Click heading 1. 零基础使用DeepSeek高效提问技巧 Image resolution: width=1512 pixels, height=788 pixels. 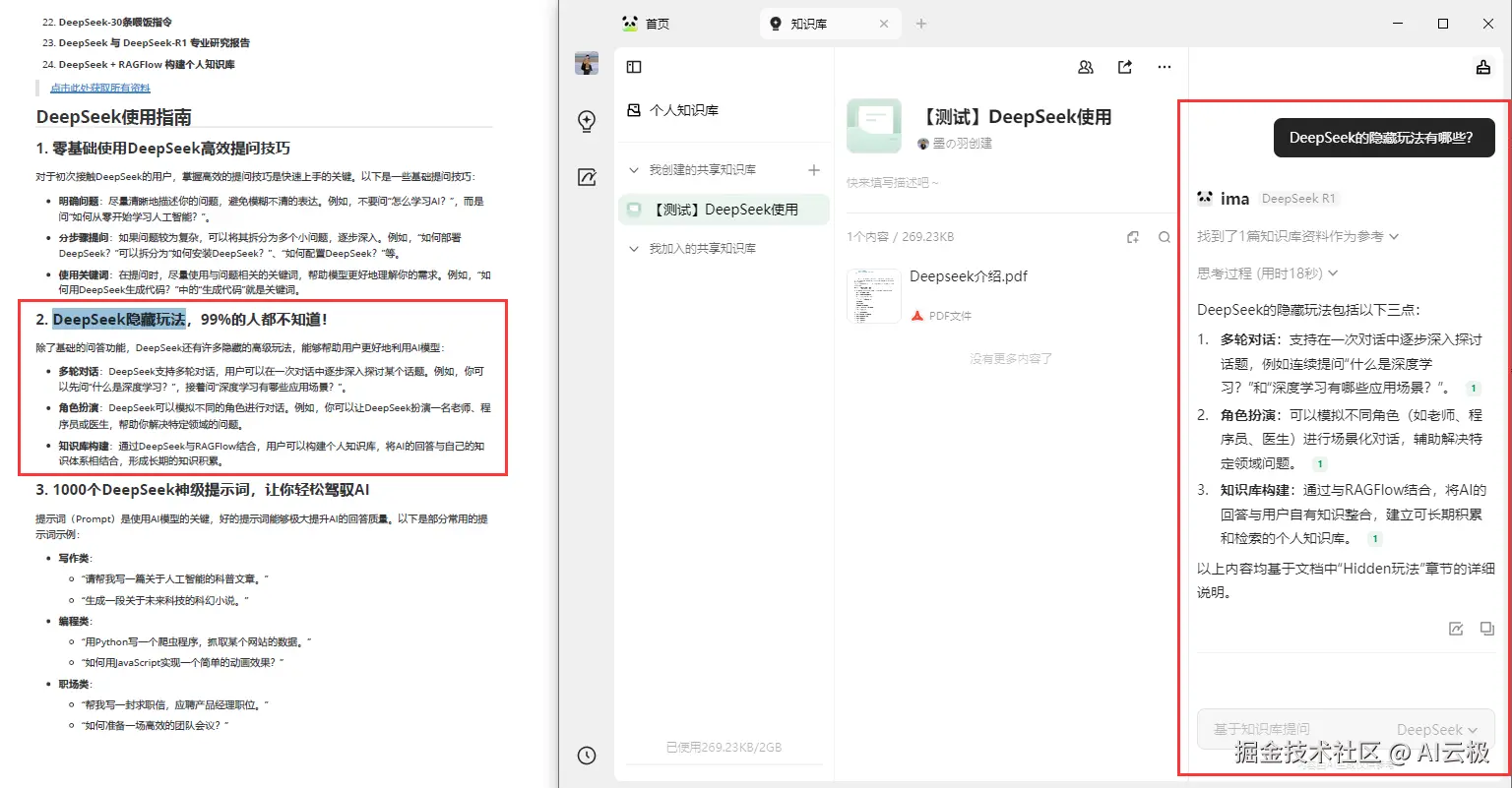point(163,149)
